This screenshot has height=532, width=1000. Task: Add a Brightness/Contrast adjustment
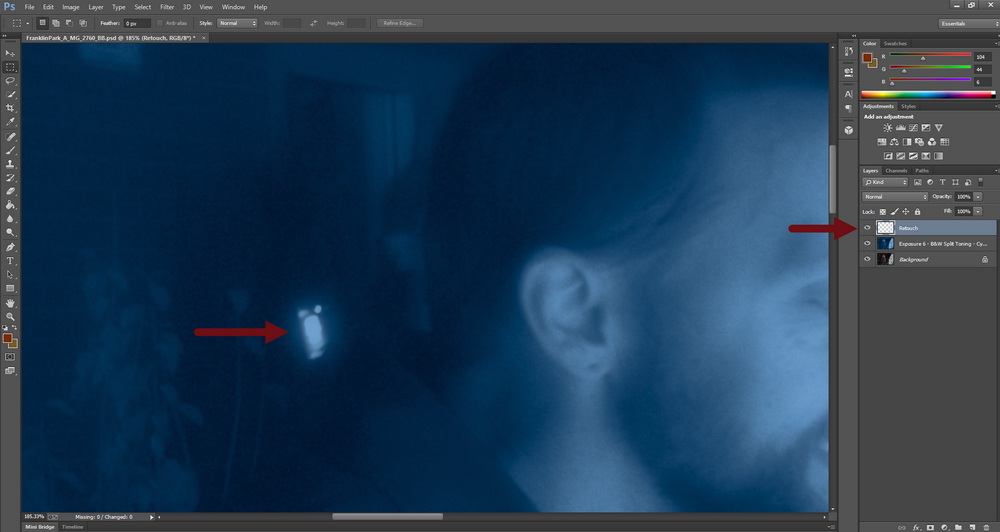coord(887,128)
